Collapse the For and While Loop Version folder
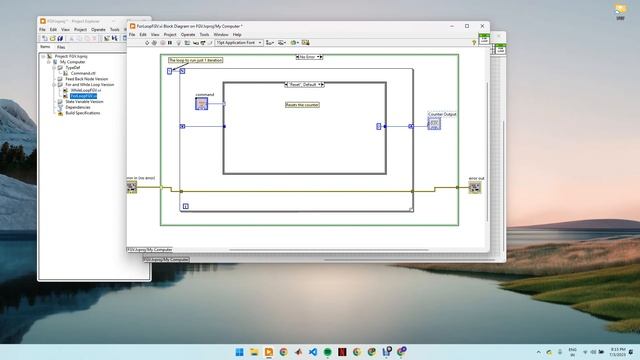640x360 pixels. tap(54, 84)
